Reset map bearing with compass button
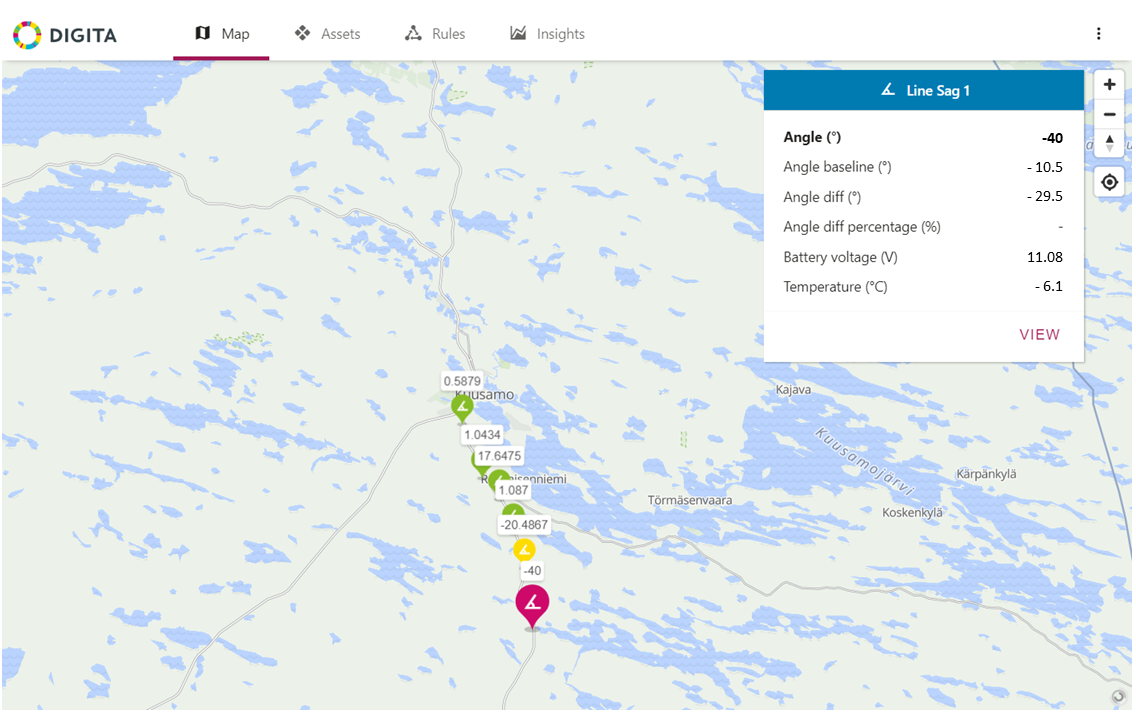This screenshot has width=1136, height=720. tap(1108, 143)
